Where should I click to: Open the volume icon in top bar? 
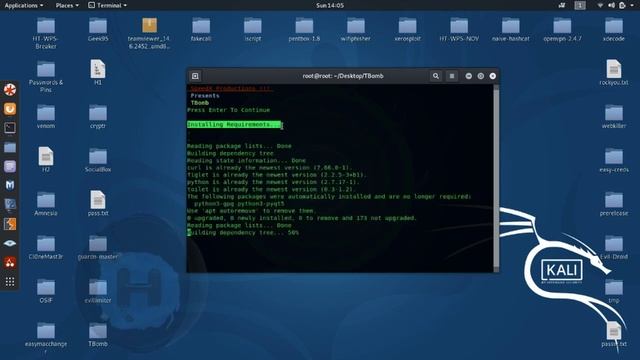(611, 5)
